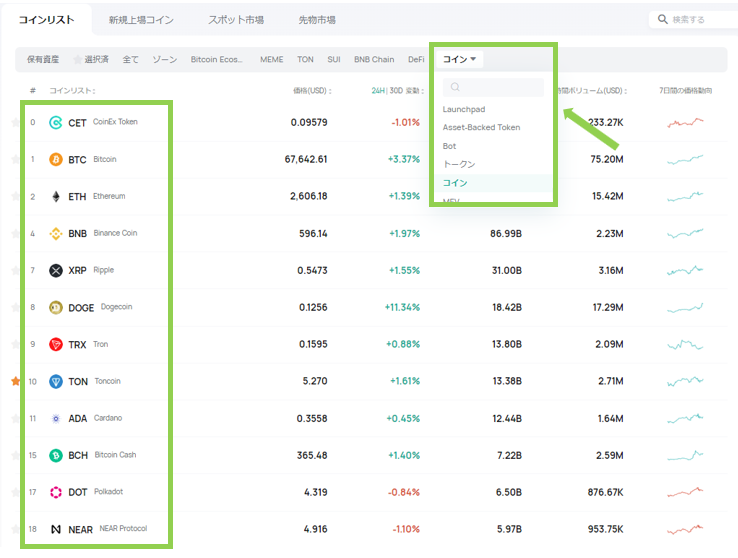Switch to 先物市場 tab

point(317,20)
